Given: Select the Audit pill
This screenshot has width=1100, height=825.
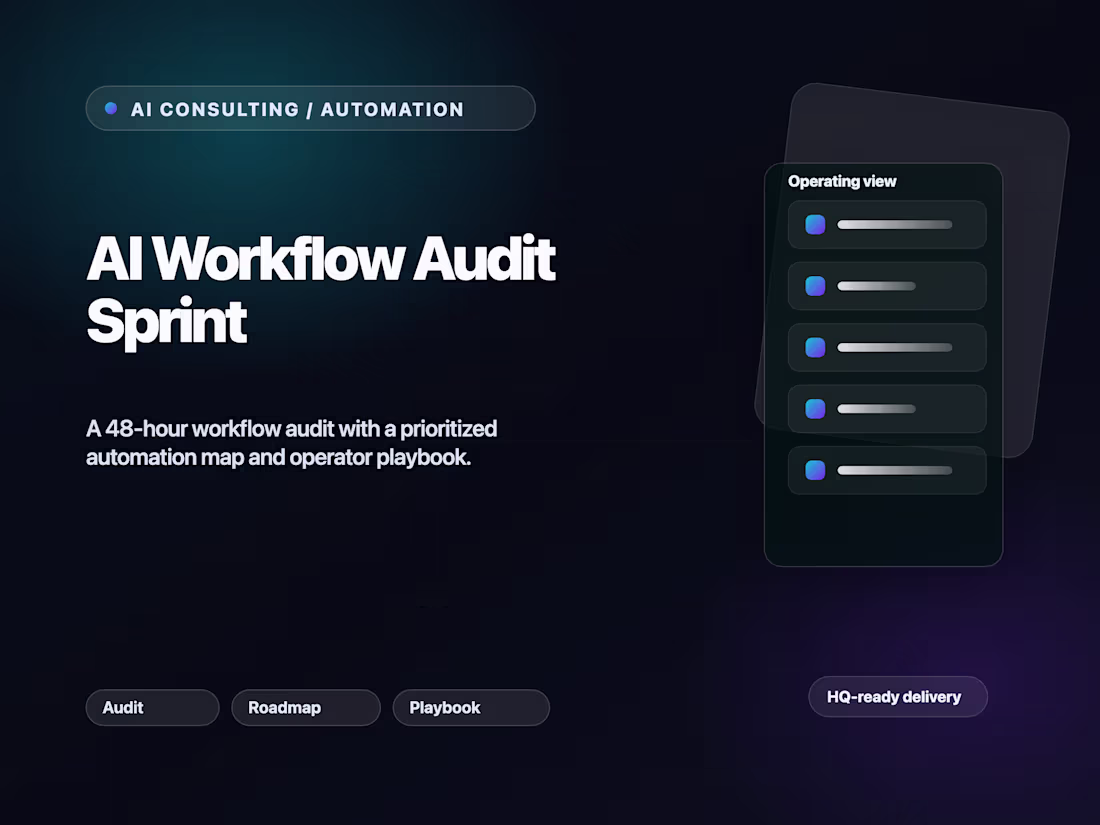Looking at the screenshot, I should pos(152,707).
